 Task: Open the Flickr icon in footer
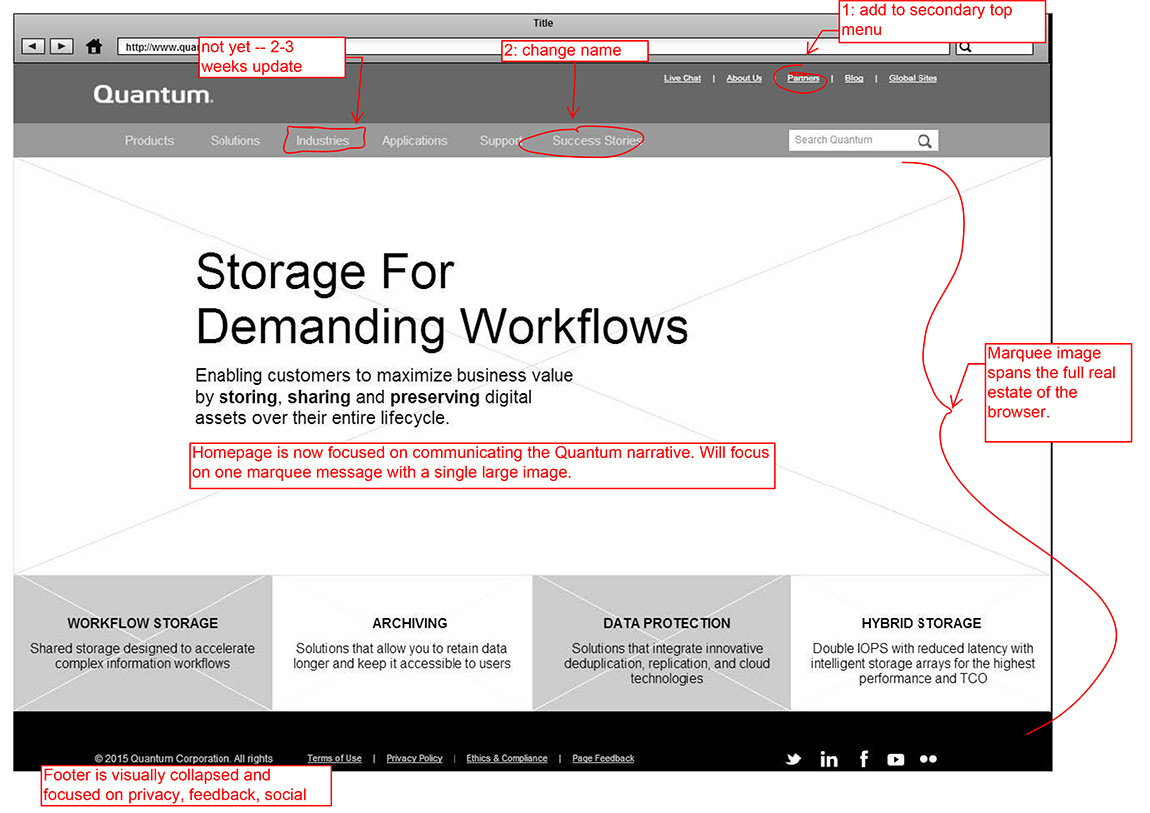click(929, 759)
